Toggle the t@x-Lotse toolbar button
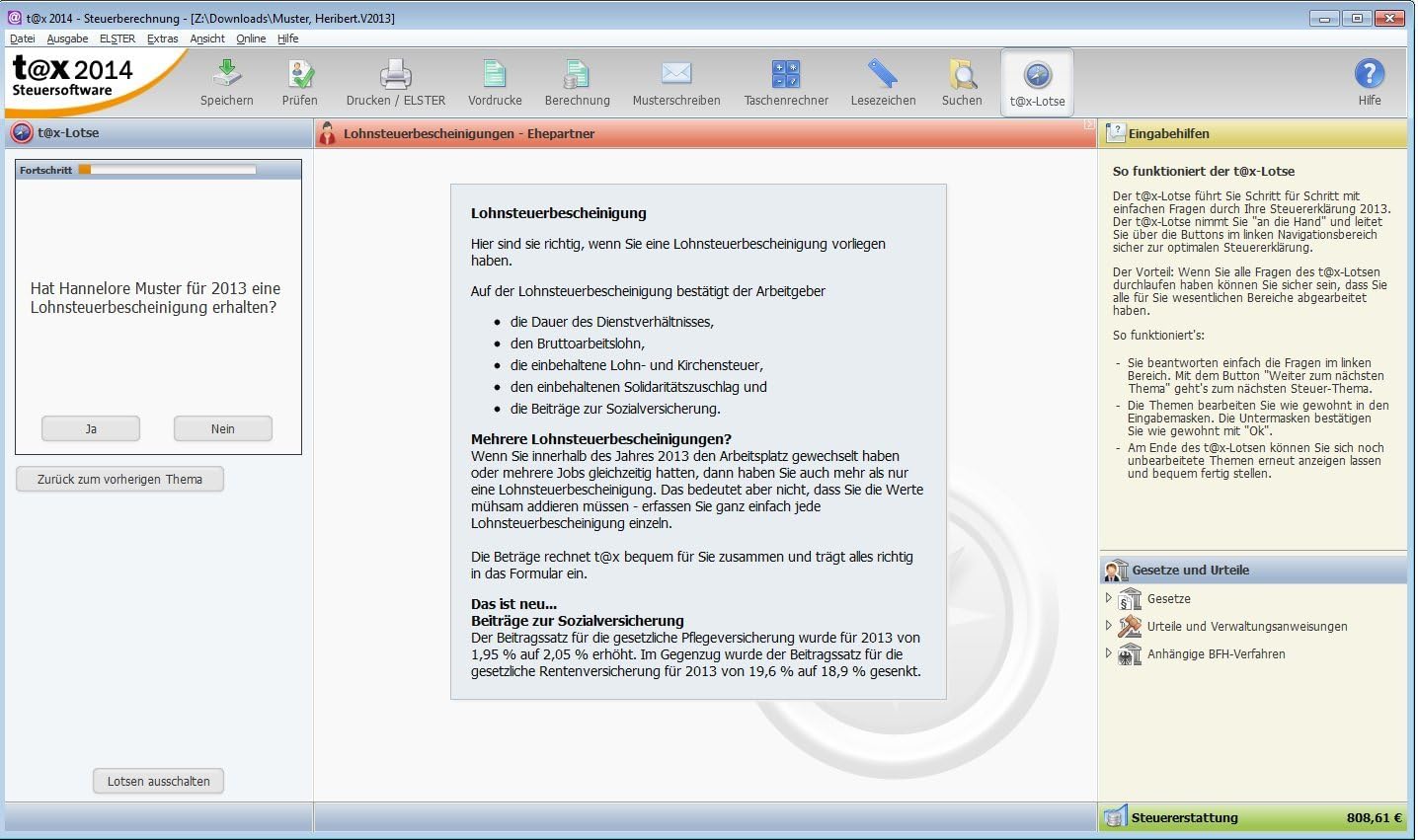The height and width of the screenshot is (840, 1418). click(1037, 81)
